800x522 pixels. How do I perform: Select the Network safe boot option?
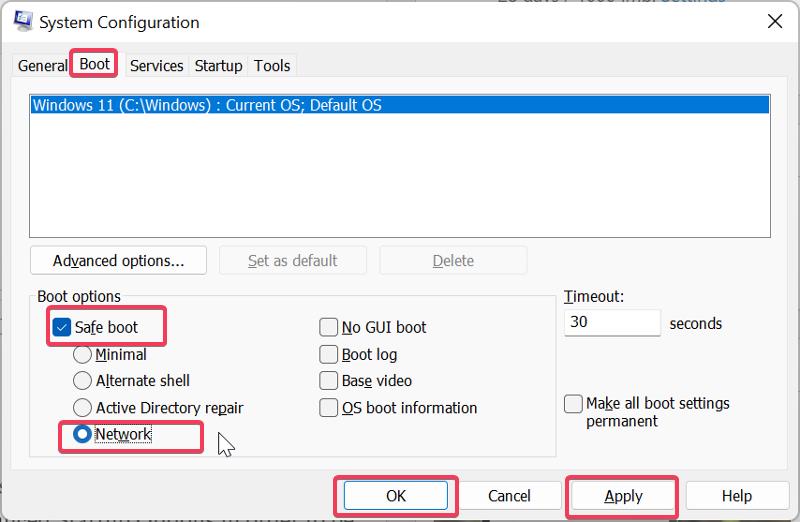point(83,435)
